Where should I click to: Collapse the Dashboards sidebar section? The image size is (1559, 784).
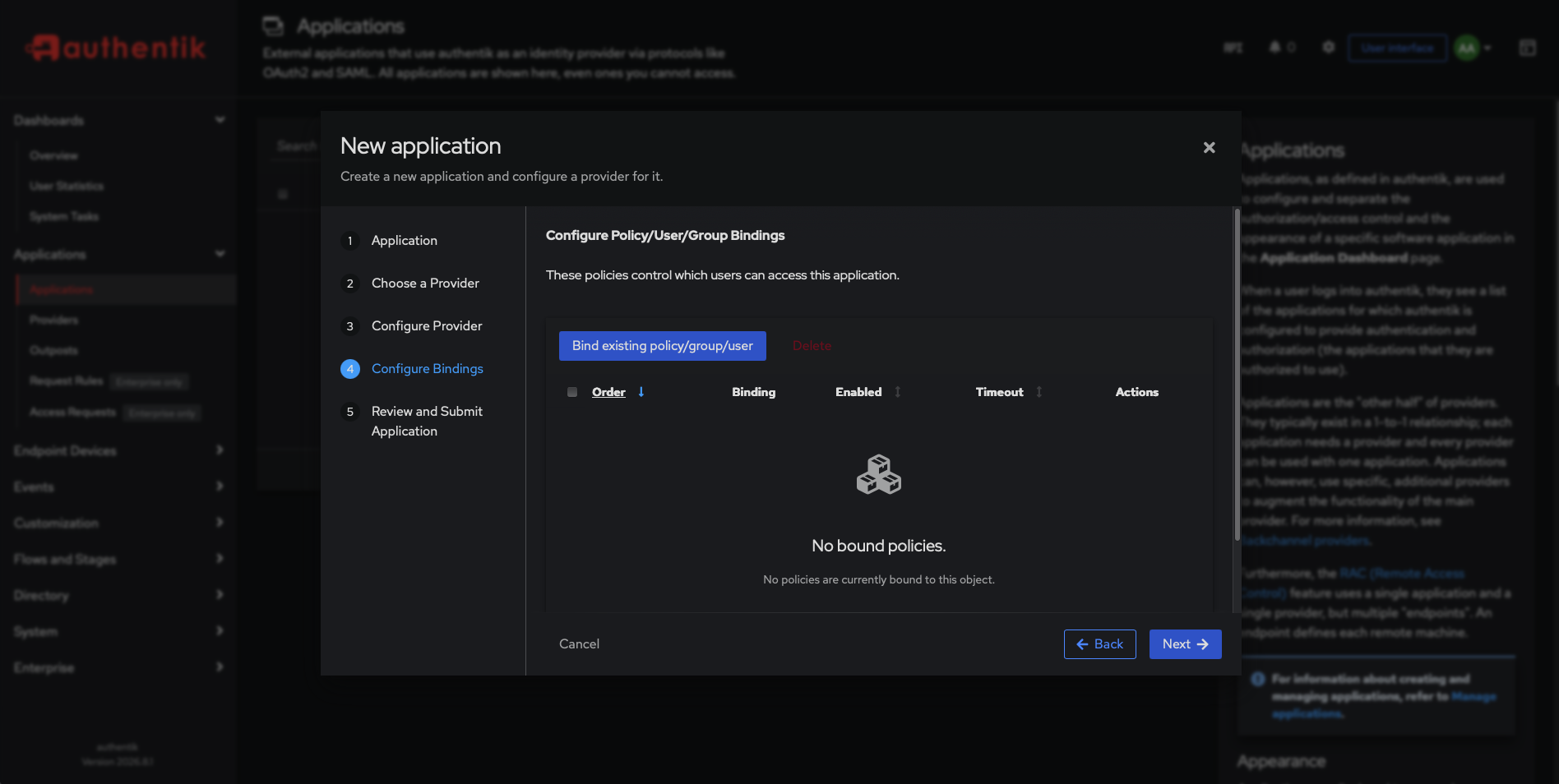[x=118, y=121]
